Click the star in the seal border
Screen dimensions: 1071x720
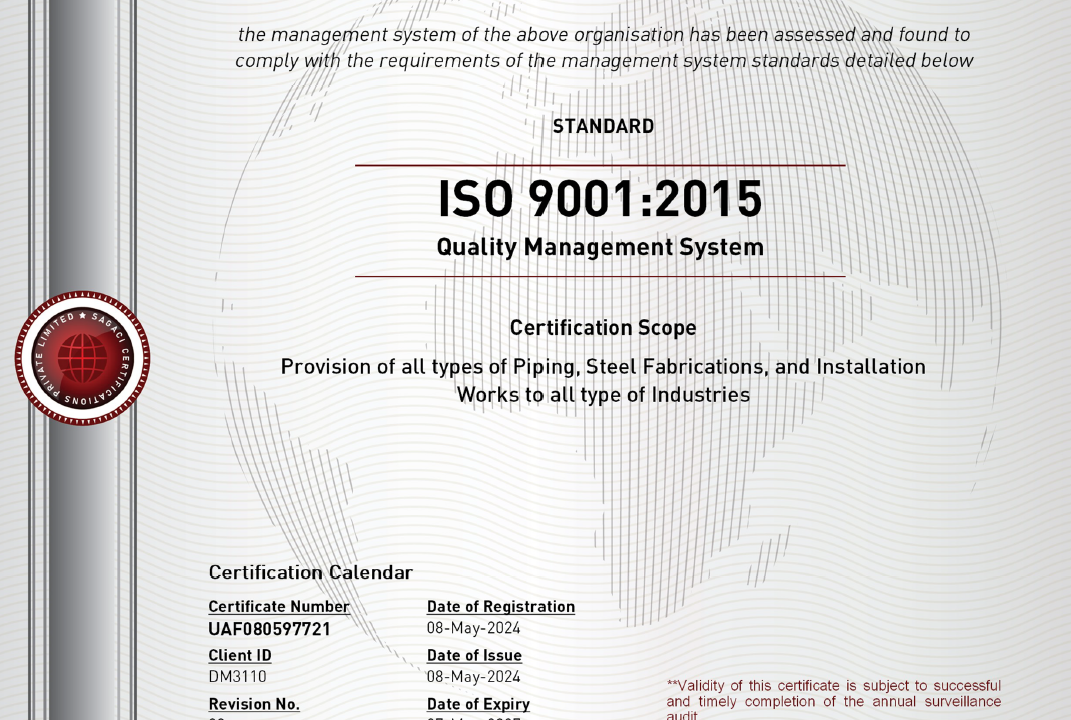83,317
